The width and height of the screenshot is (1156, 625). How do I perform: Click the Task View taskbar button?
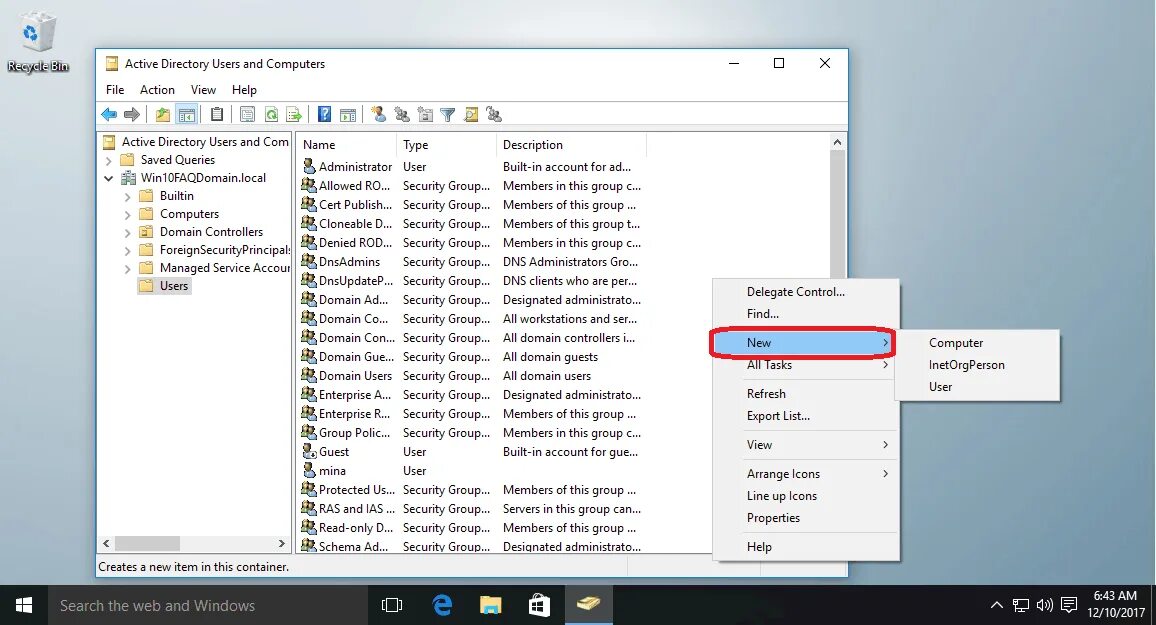point(392,605)
